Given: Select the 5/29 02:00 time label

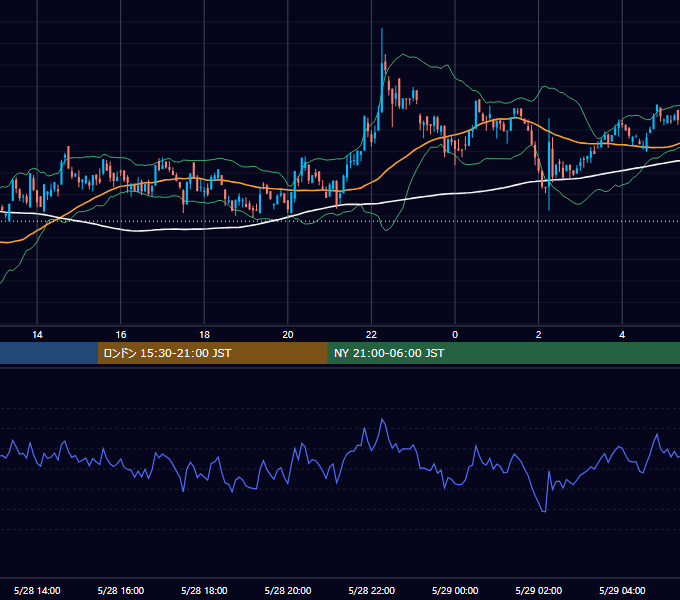Looking at the screenshot, I should tap(539, 590).
